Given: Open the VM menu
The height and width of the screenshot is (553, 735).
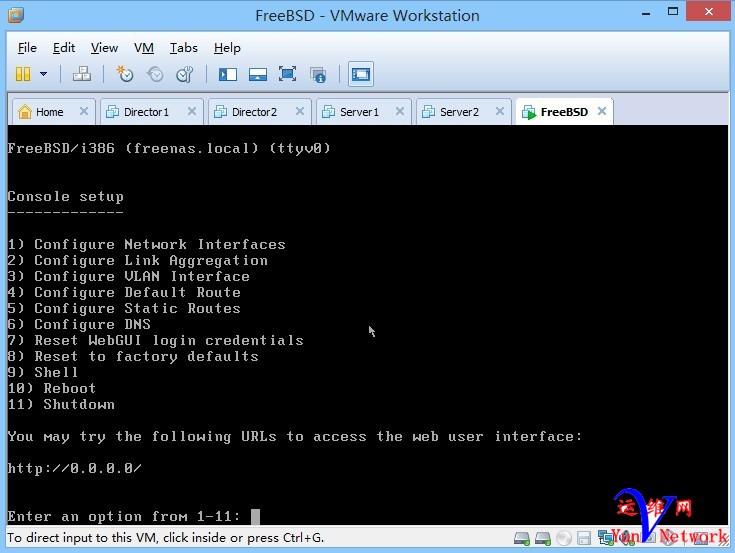Looking at the screenshot, I should pyautogui.click(x=143, y=48).
